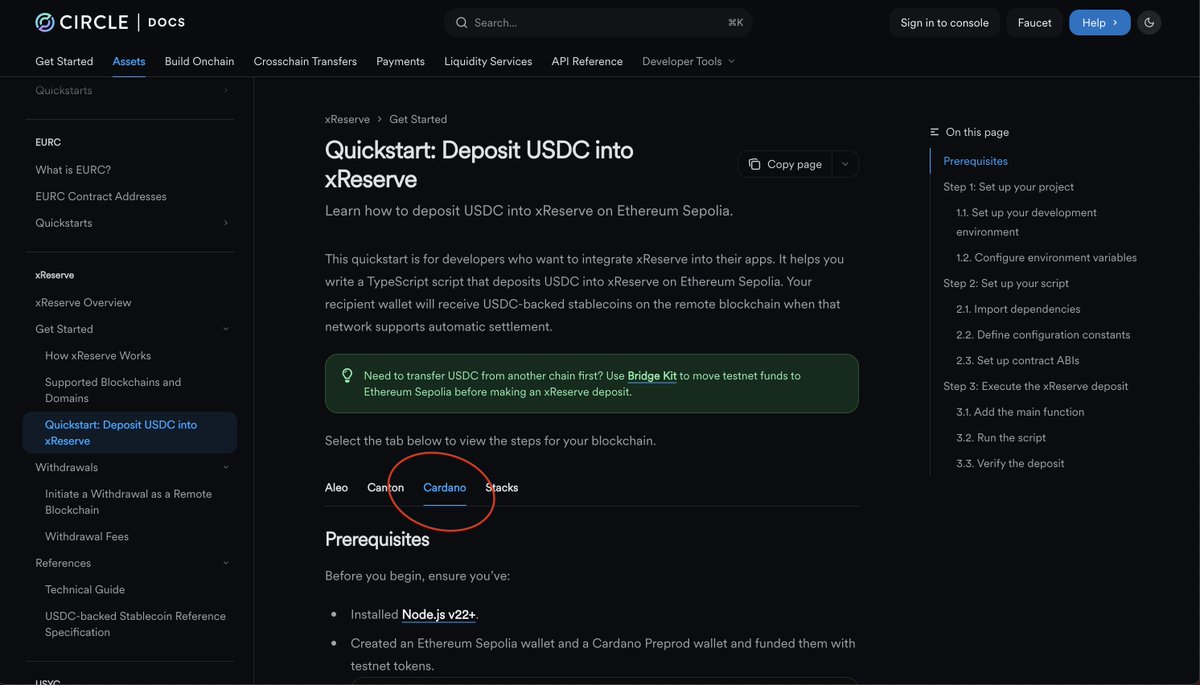Open the Copy page dropdown arrow
Viewport: 1200px width, 685px height.
tap(845, 164)
